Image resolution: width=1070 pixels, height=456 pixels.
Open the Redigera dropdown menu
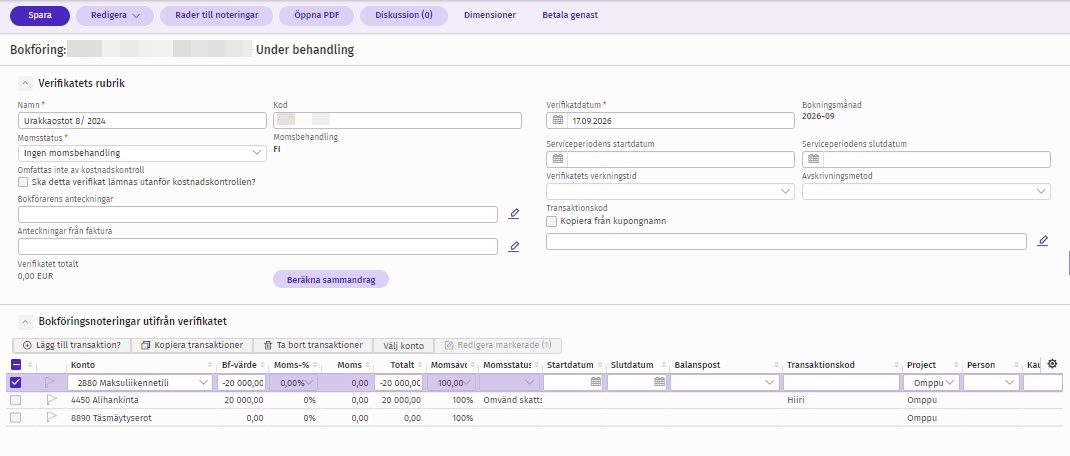115,15
